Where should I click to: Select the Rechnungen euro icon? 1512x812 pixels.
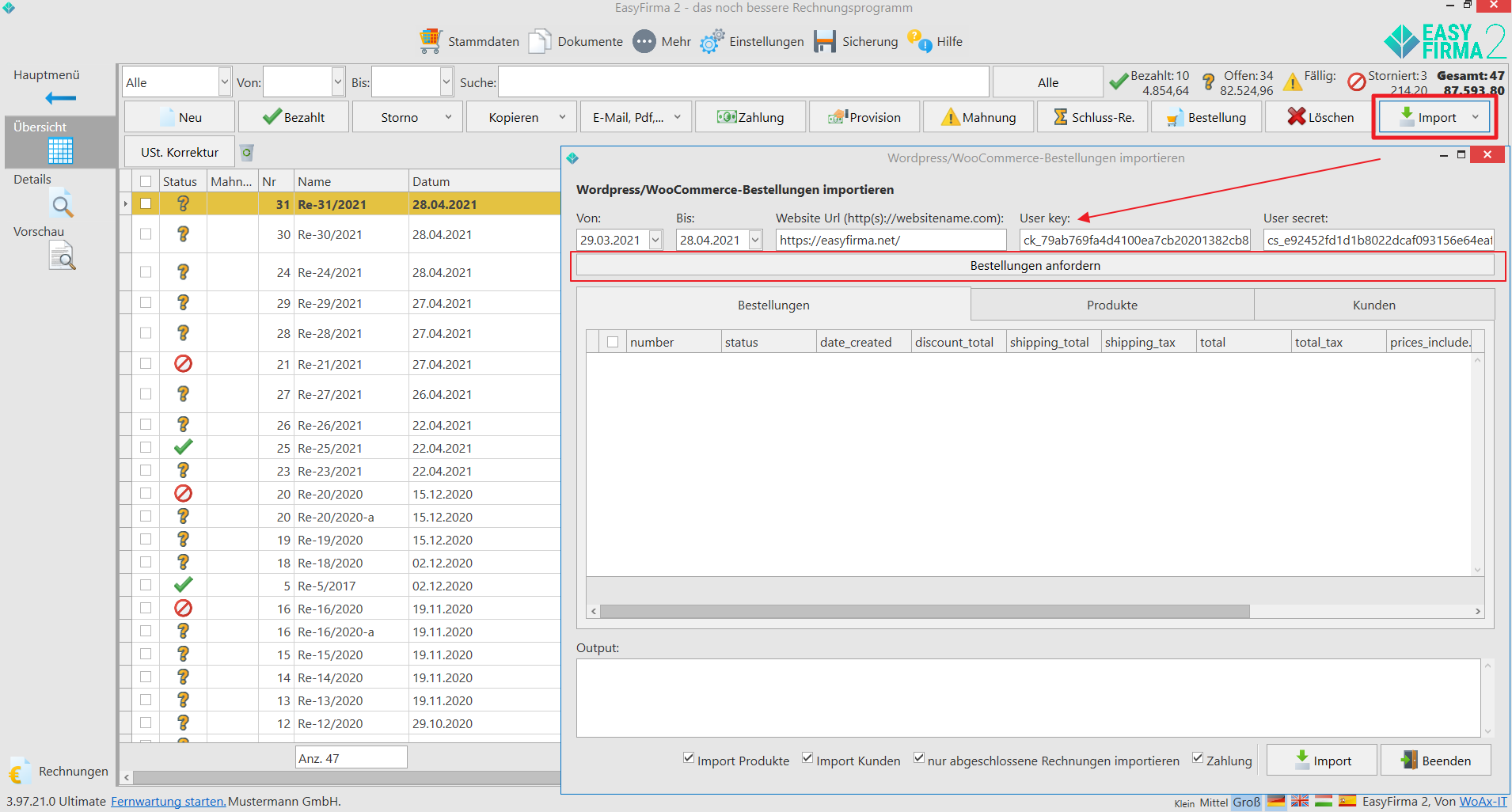coord(19,771)
